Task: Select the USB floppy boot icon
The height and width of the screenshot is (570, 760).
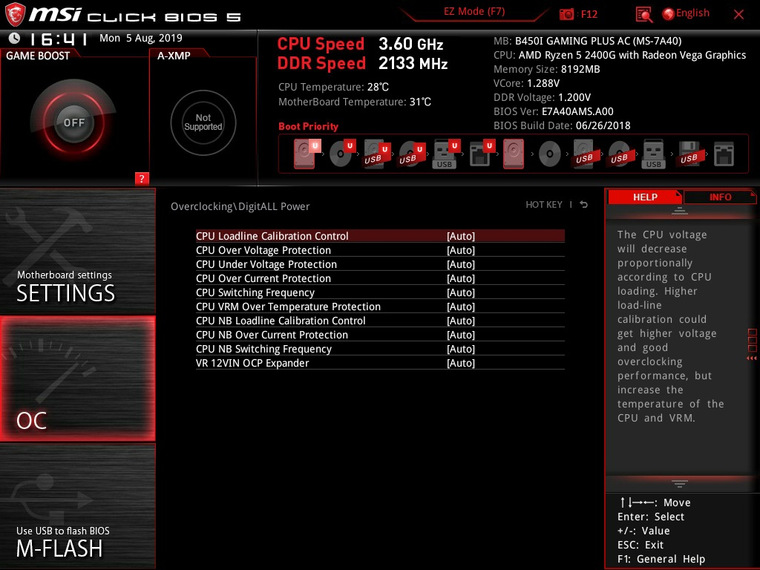Action: click(689, 154)
